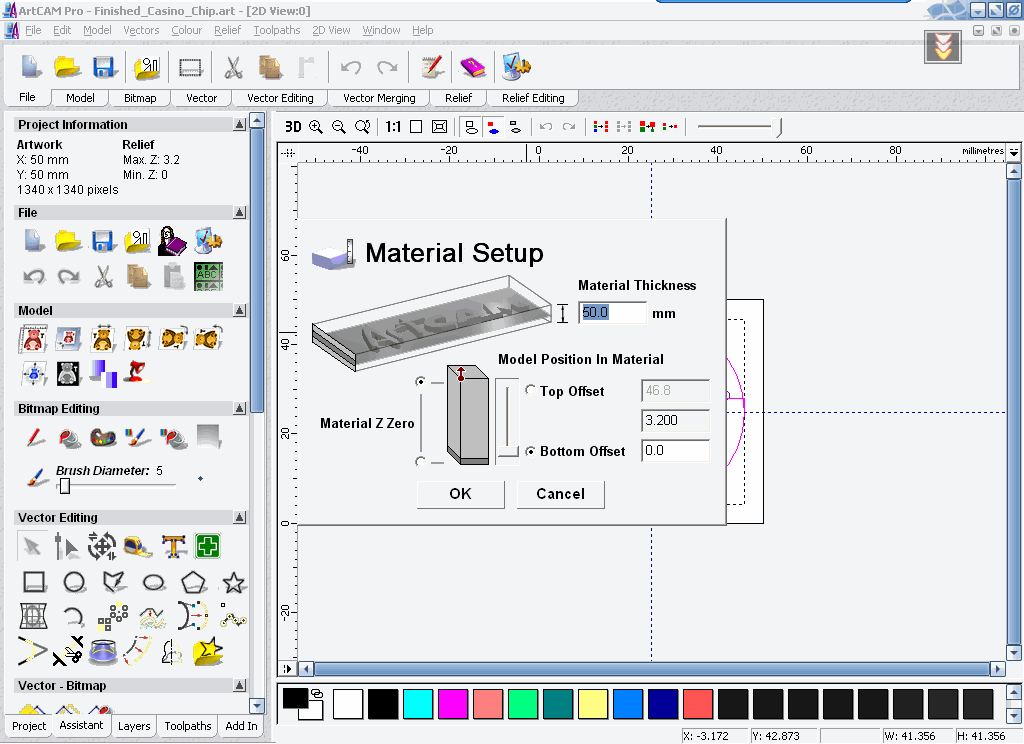This screenshot has height=744, width=1024.
Task: Switch to the Toolpaths tab at panel bottom
Action: 187,726
